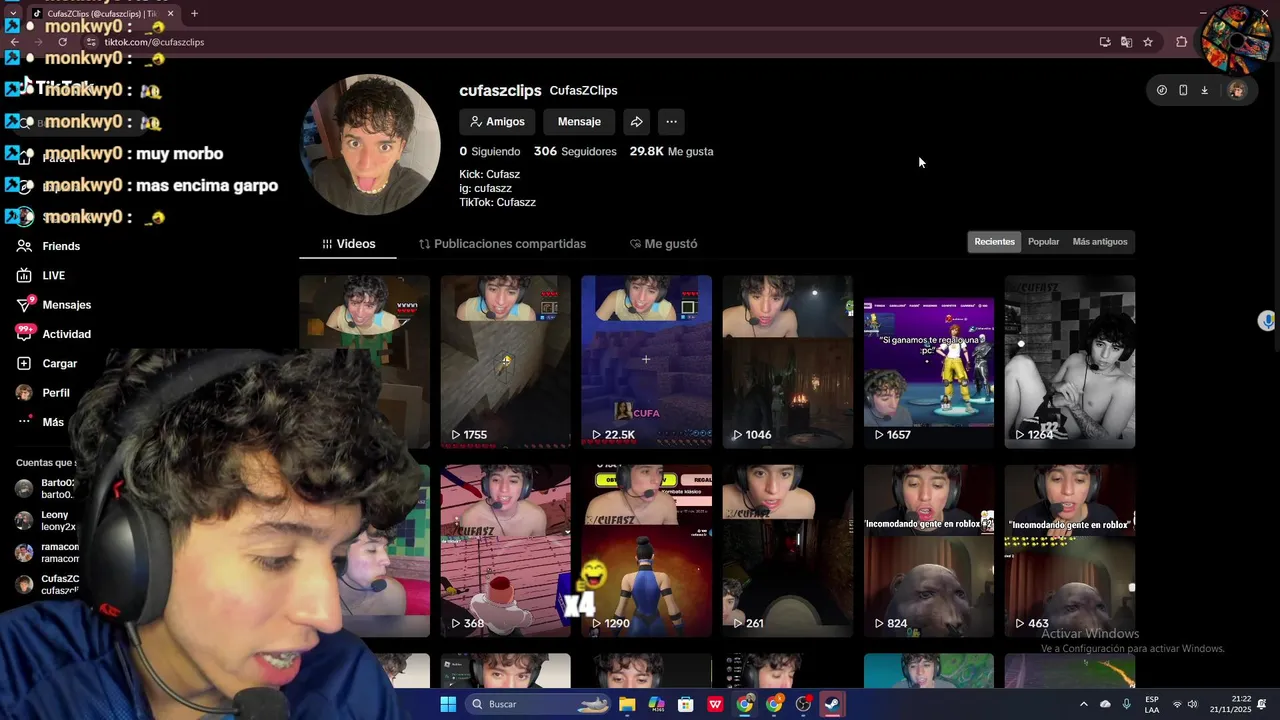Viewport: 1280px width, 720px height.
Task: Close the CufasZClips browser tab
Action: (170, 14)
